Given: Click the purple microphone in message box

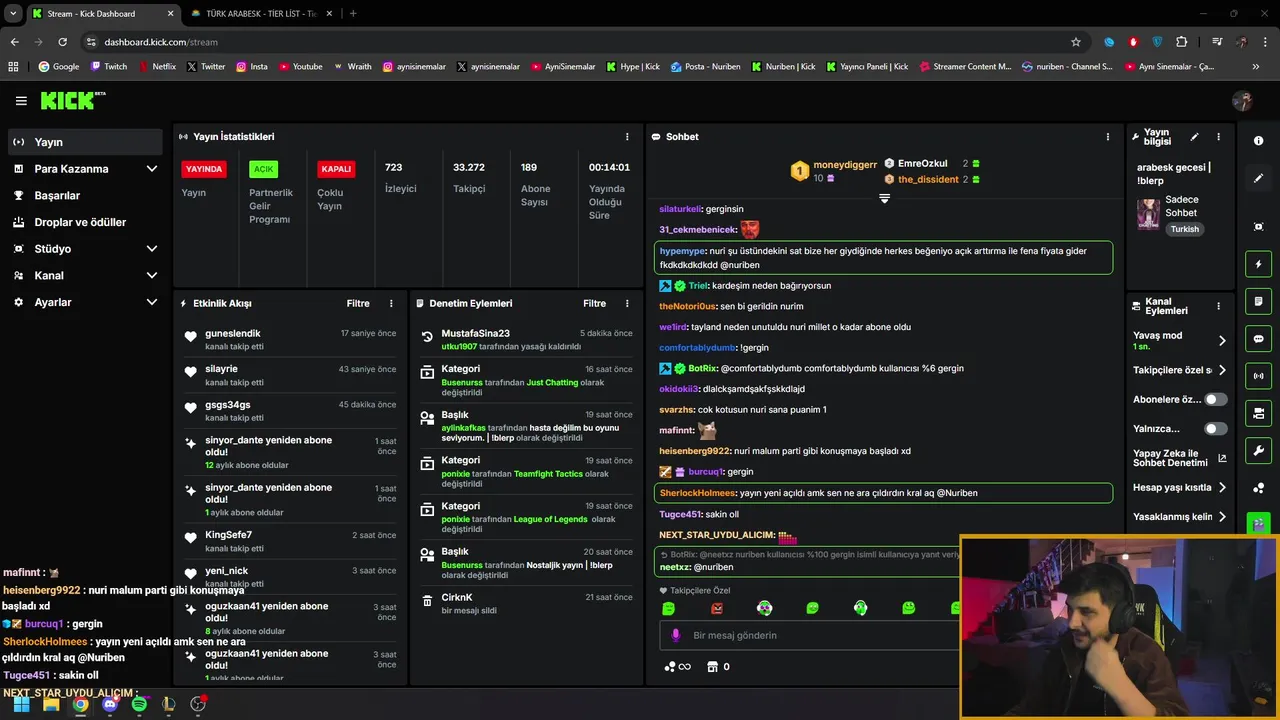Looking at the screenshot, I should 676,635.
